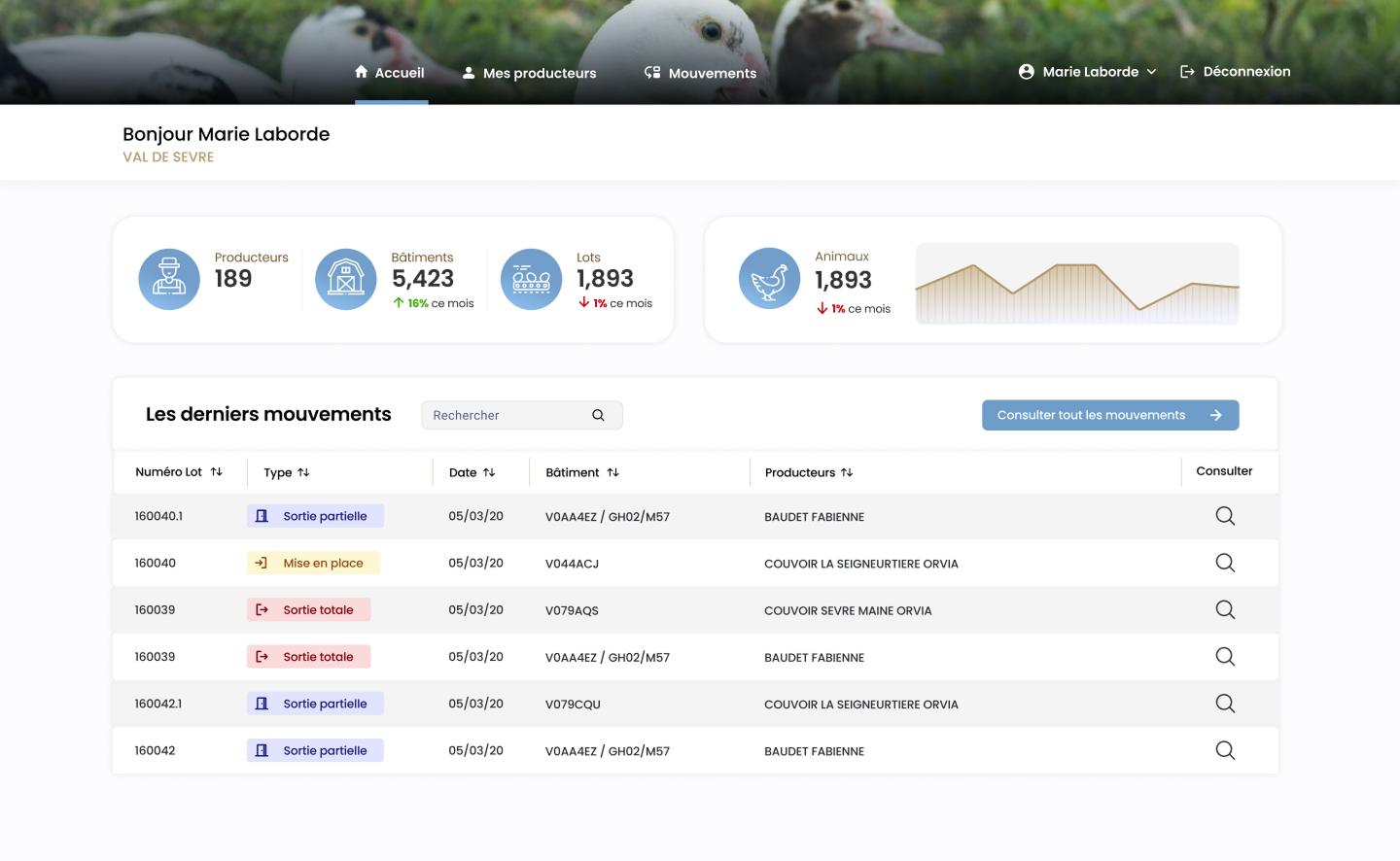The width and height of the screenshot is (1400, 861).
Task: Sort table by Date column
Action: 489,472
